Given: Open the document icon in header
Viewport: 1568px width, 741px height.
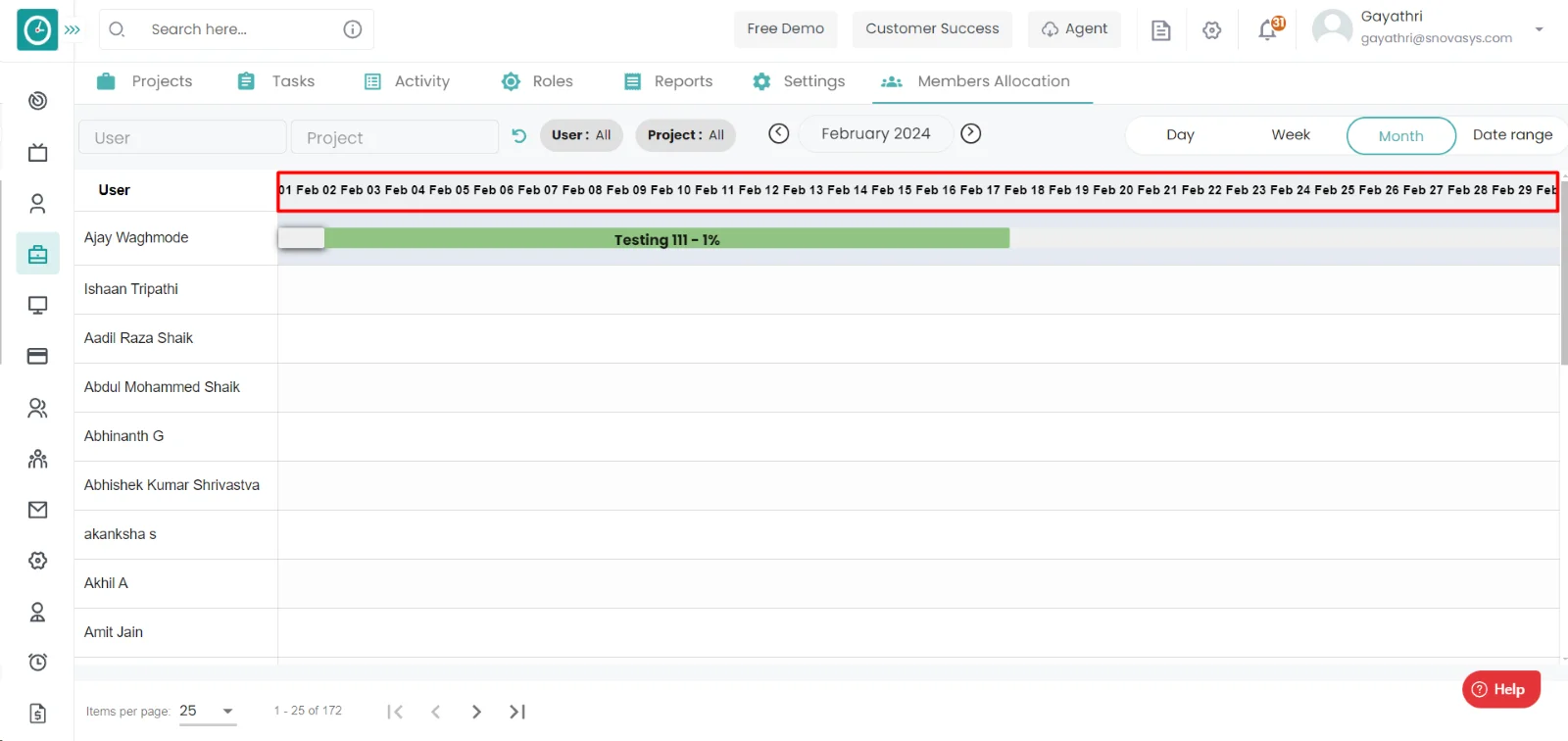Looking at the screenshot, I should [x=1160, y=30].
